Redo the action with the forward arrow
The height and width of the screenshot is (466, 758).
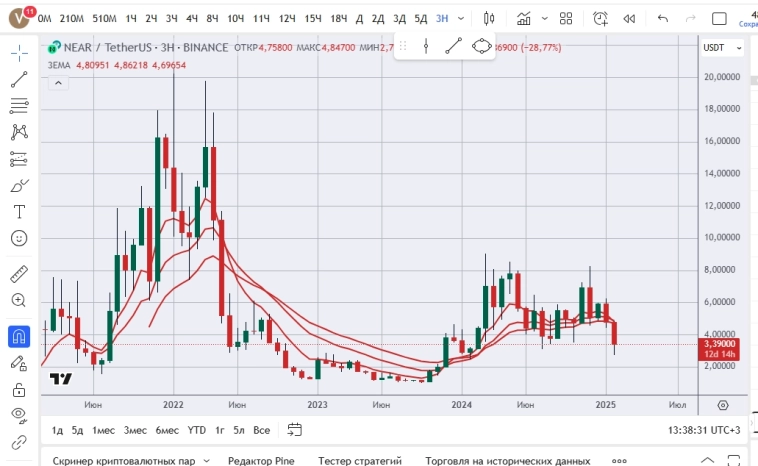690,18
